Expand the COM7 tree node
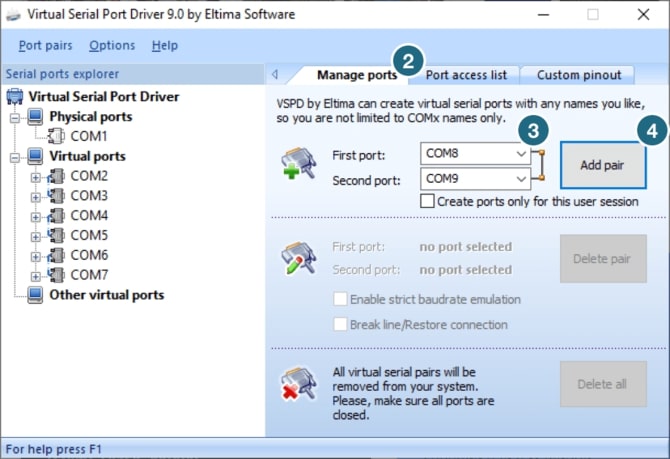 point(35,276)
